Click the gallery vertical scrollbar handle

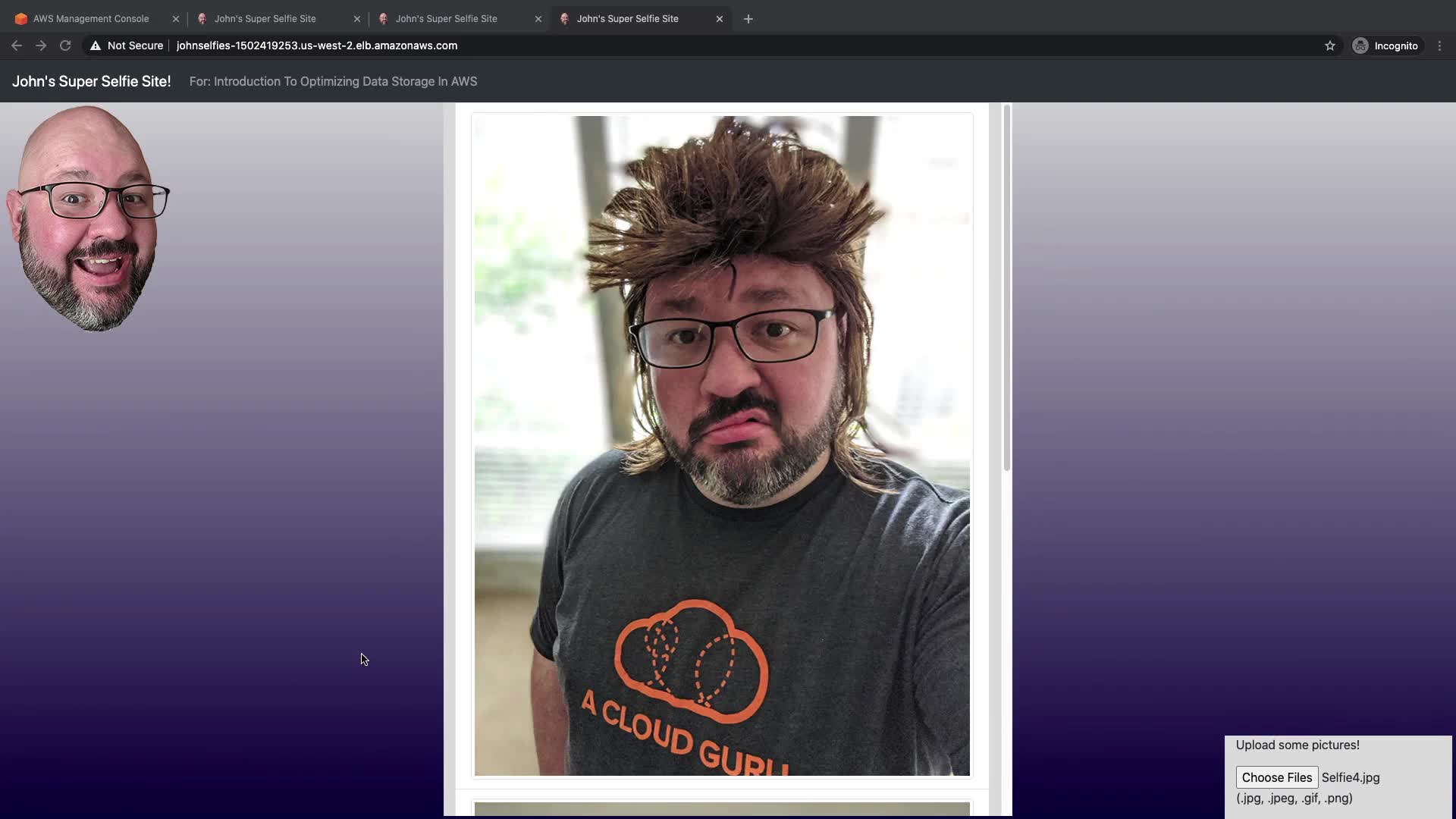click(x=1006, y=288)
